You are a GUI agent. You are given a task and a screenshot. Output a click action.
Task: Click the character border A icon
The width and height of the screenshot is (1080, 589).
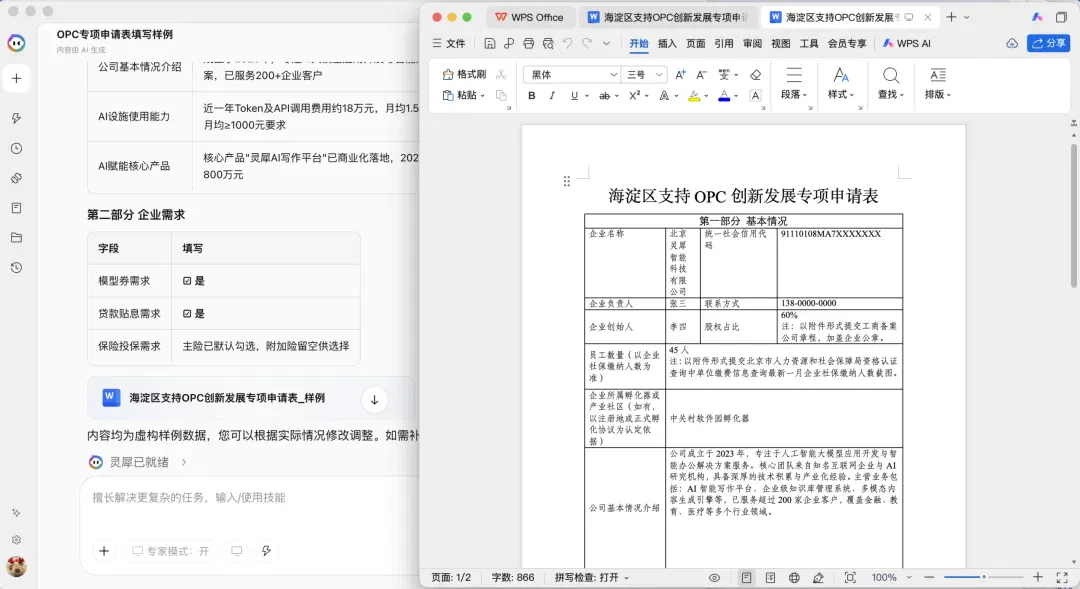pos(756,96)
